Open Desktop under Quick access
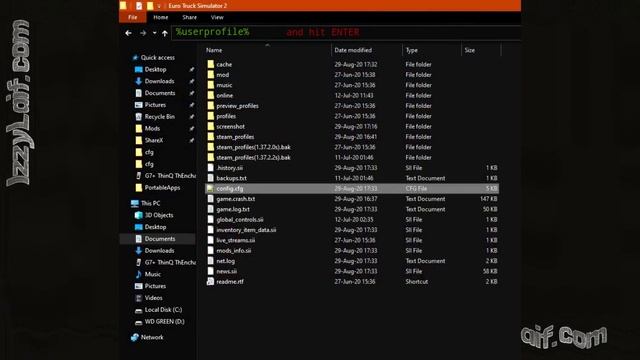The width and height of the screenshot is (640, 360). 155,69
